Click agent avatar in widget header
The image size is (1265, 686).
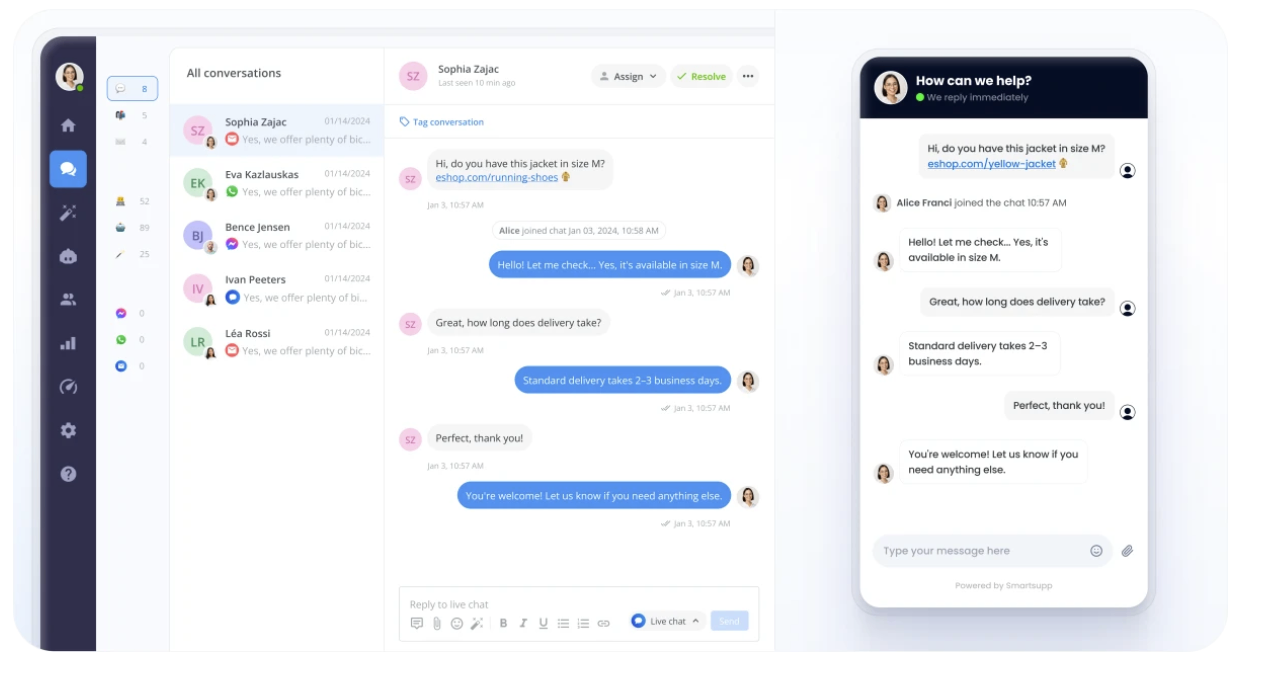click(x=890, y=88)
